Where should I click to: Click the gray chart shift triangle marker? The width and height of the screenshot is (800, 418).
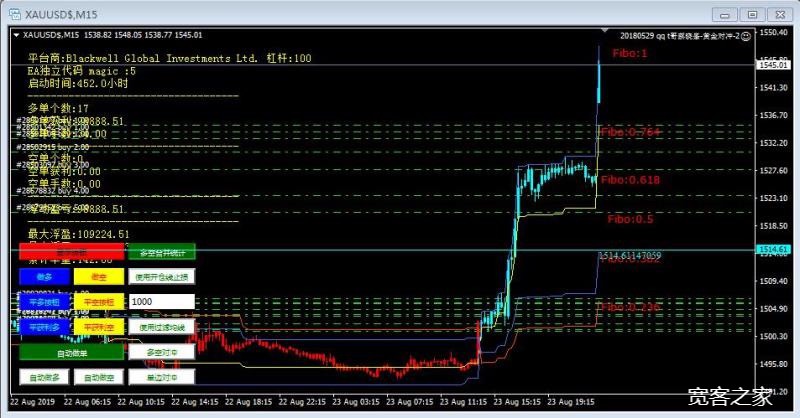tap(605, 31)
